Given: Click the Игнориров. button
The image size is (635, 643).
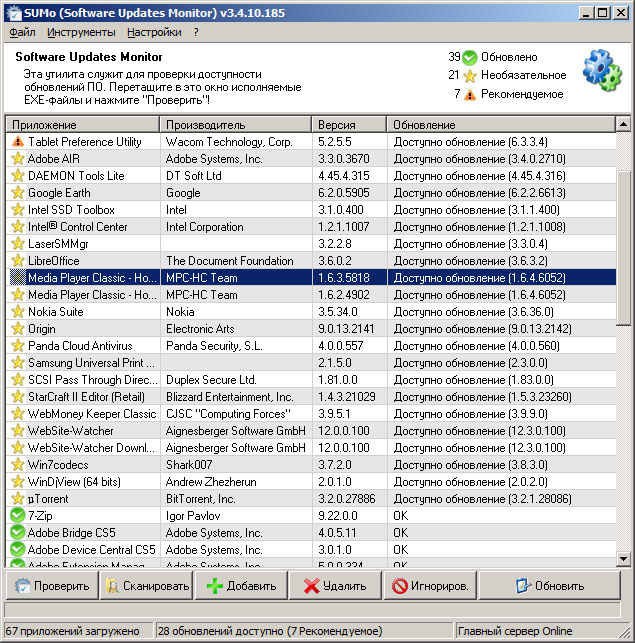Looking at the screenshot, I should pos(430,586).
